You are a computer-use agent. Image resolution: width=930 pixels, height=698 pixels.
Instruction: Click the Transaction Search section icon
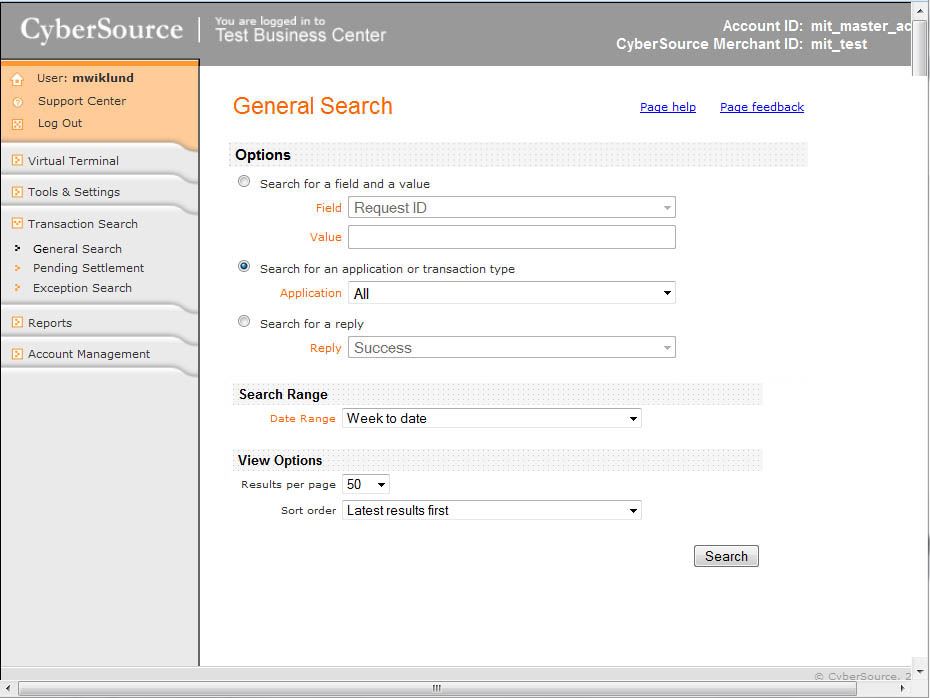click(17, 224)
